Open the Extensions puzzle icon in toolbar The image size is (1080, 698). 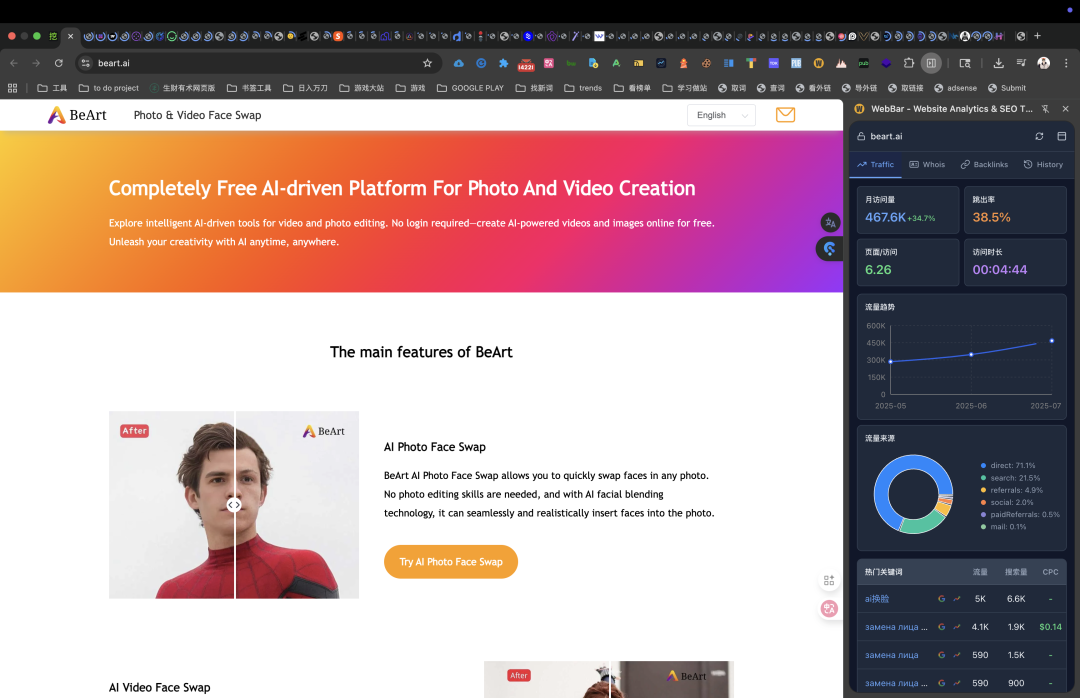[908, 63]
